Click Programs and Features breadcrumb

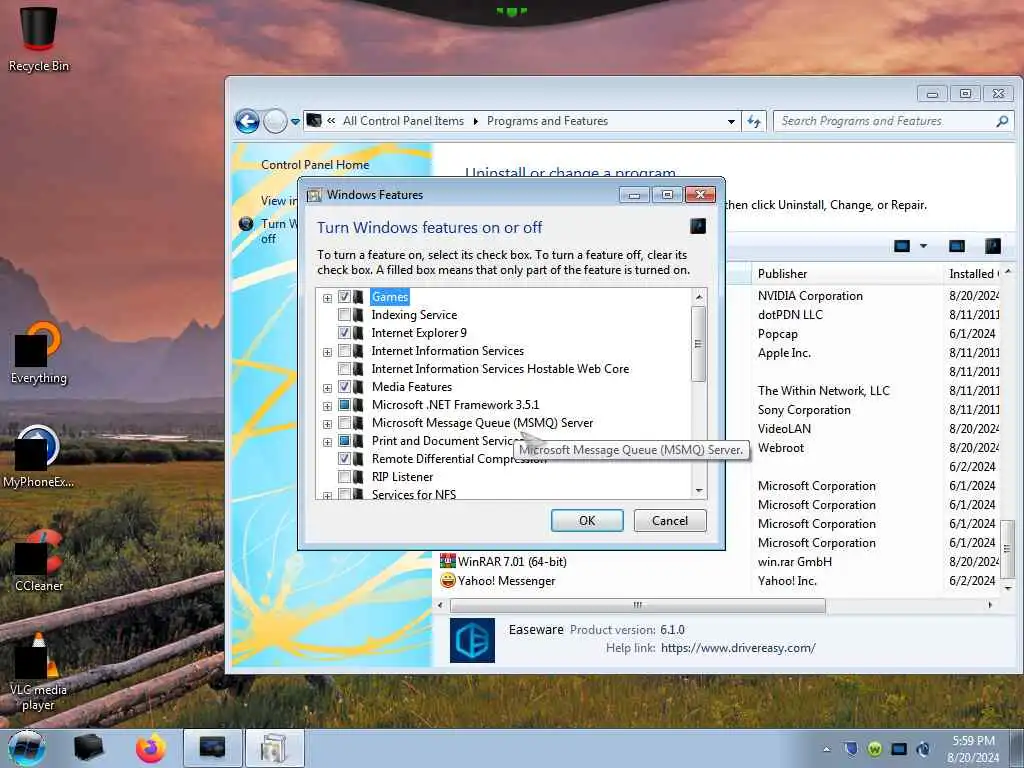tap(547, 121)
